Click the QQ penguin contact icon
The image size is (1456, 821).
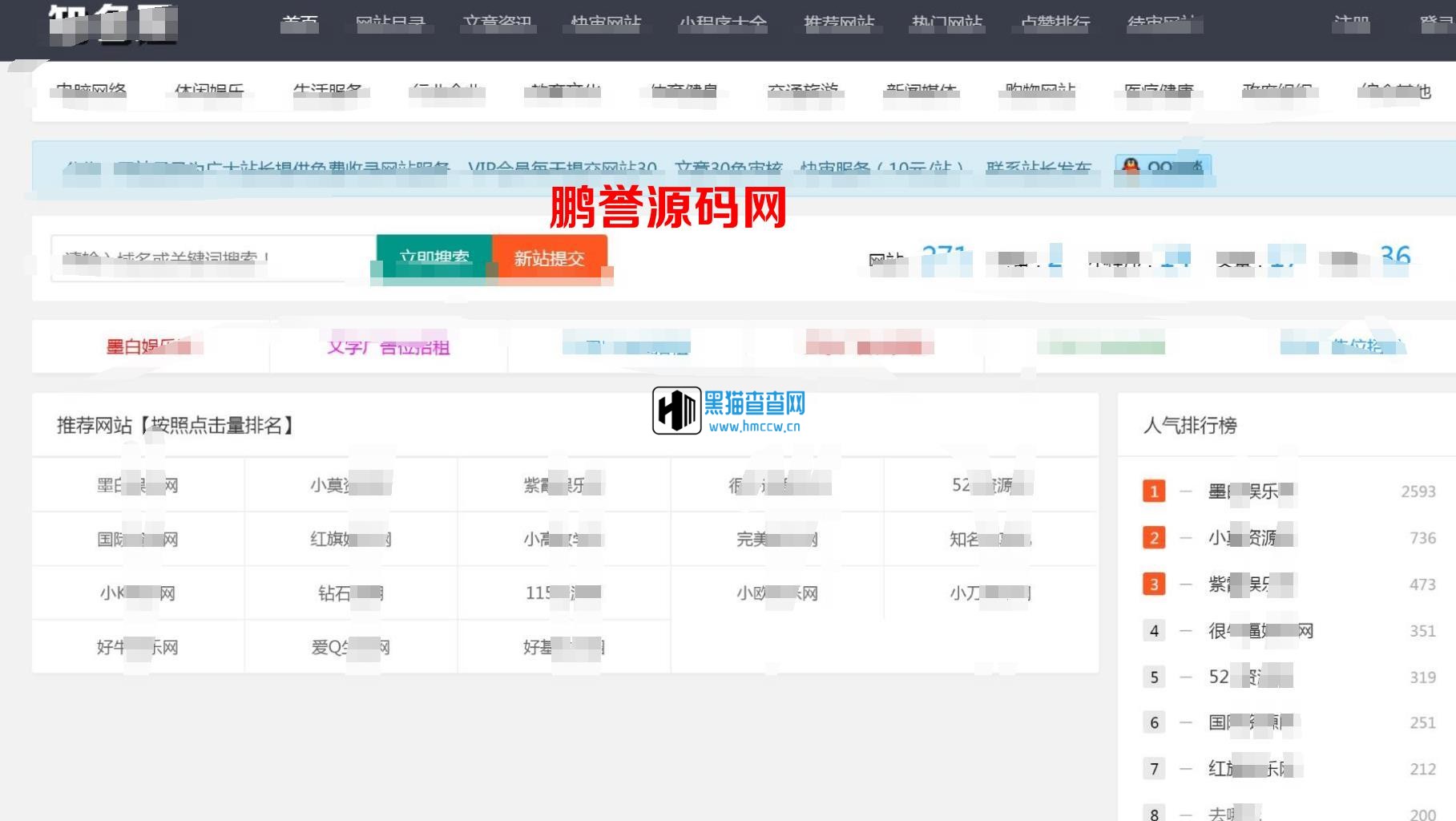pos(1131,167)
